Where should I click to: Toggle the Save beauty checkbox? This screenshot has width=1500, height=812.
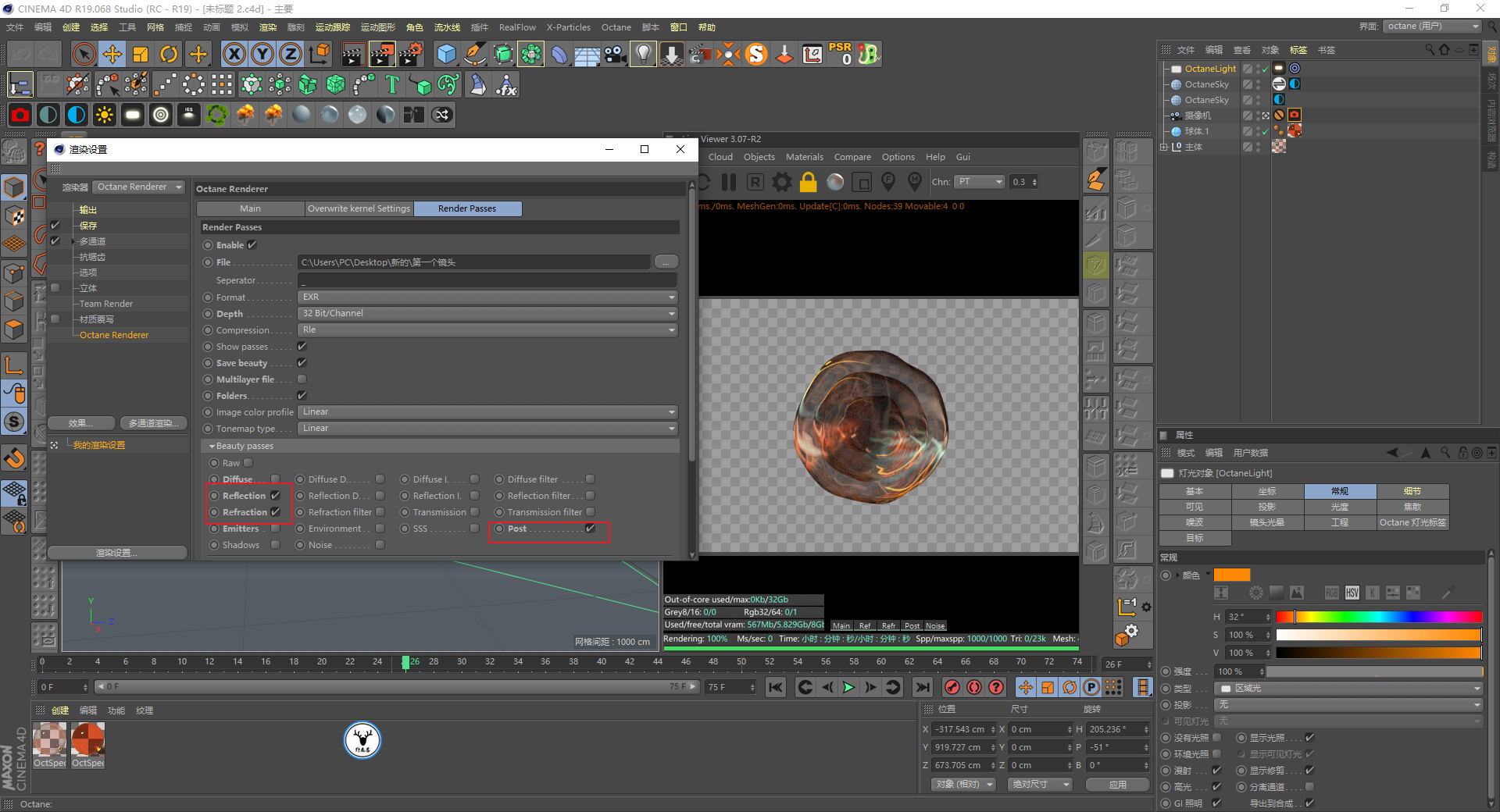[x=302, y=363]
